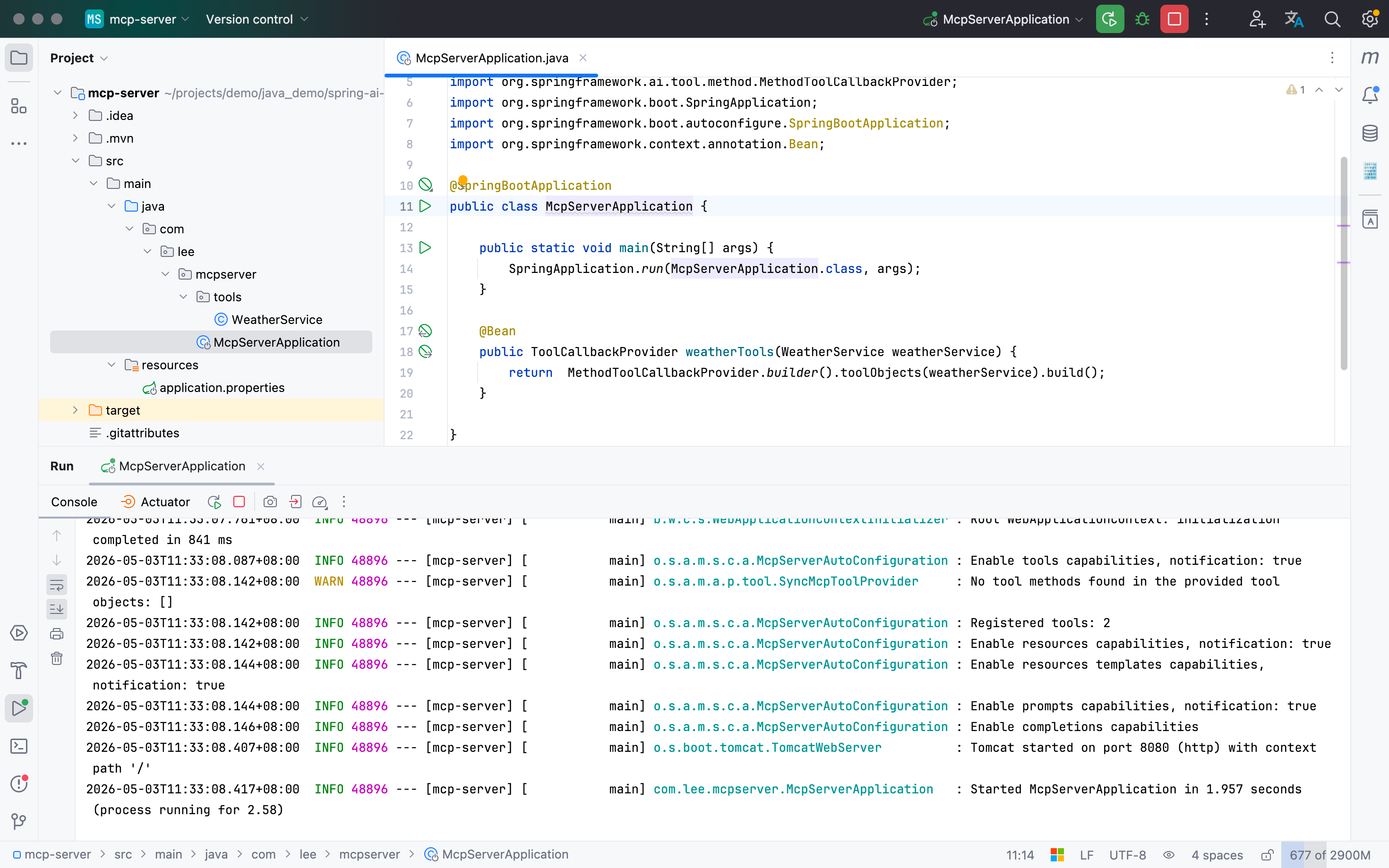Viewport: 1389px width, 868px height.
Task: Rerun McpServerApplication with the green toolbar button
Action: coord(1109,19)
